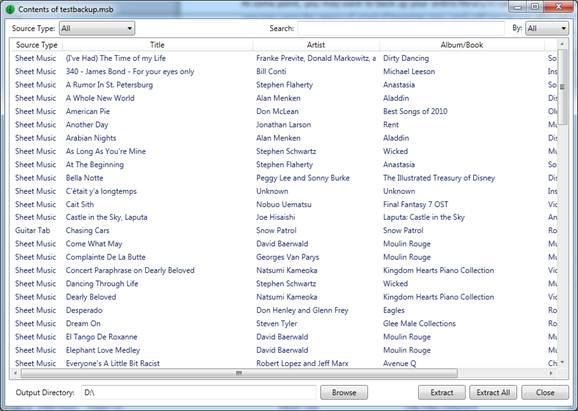Image resolution: width=578 pixels, height=411 pixels.
Task: Click the Extract button
Action: [442, 393]
